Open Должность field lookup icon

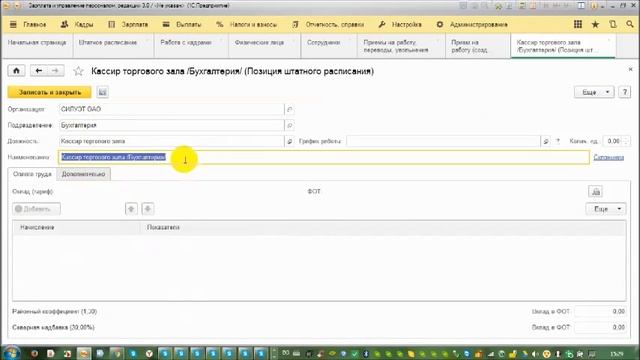click(289, 141)
